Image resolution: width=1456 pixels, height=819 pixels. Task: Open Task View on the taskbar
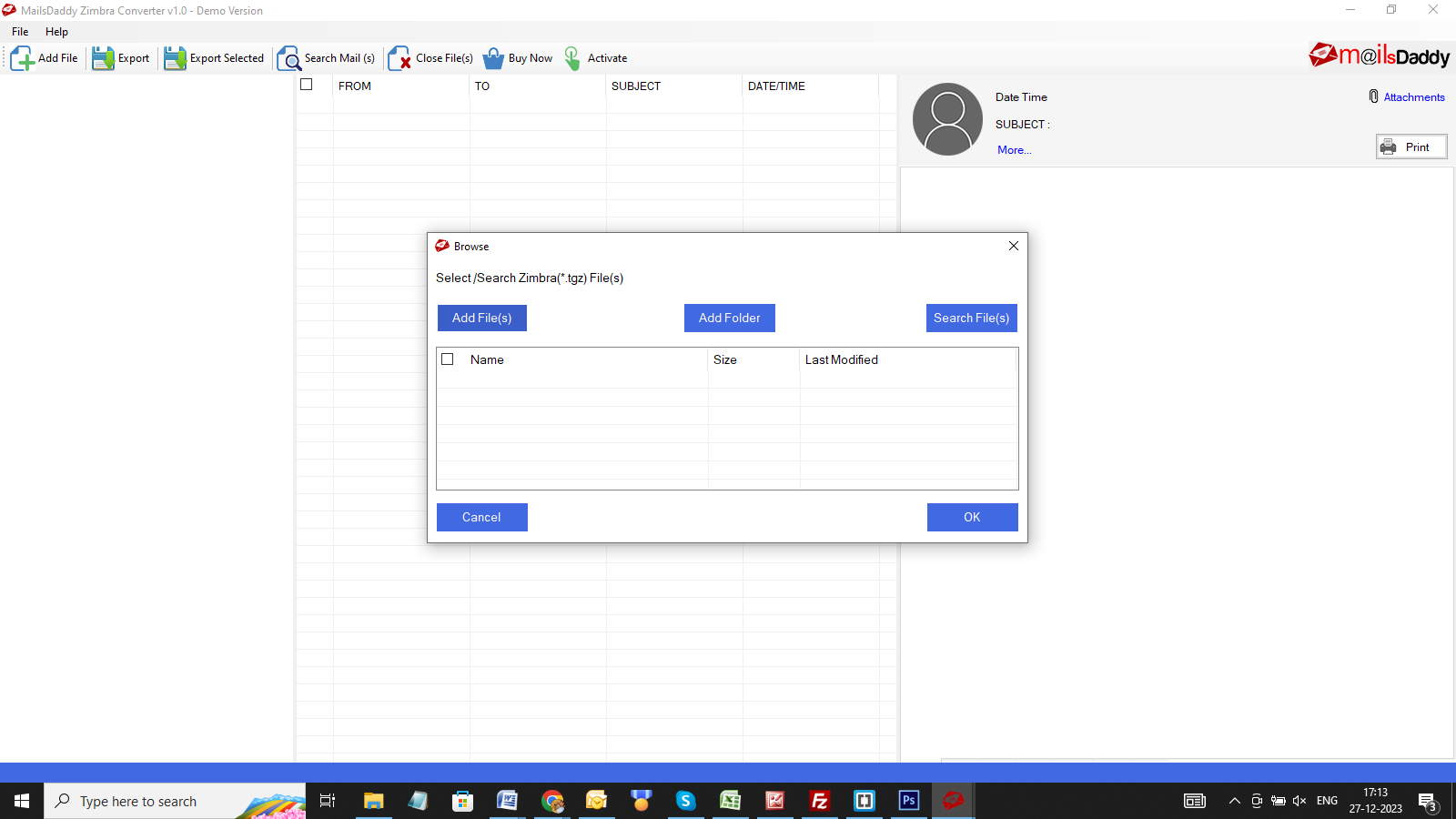point(328,801)
